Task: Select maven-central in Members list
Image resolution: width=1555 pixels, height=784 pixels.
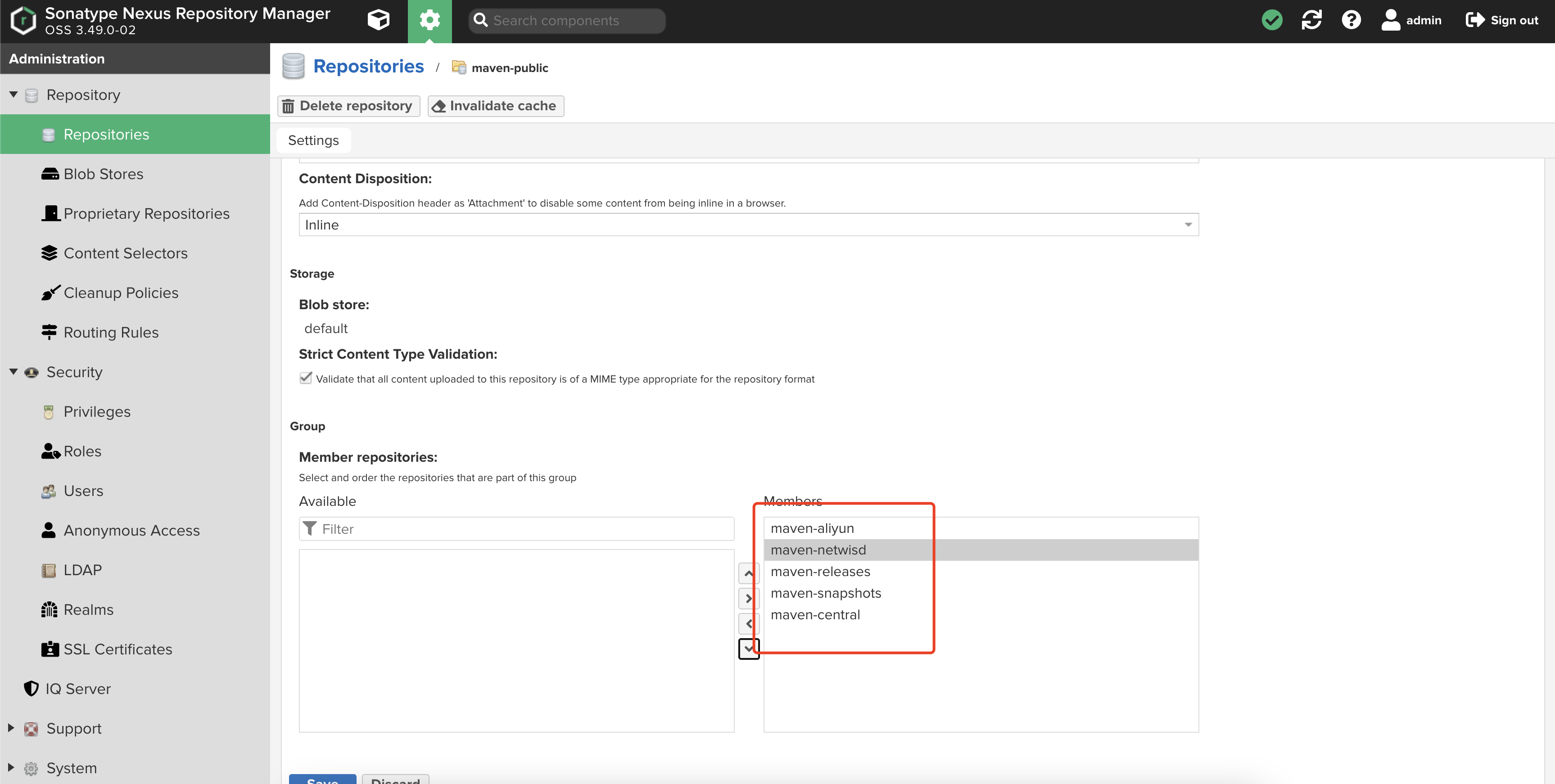Action: coord(815,615)
